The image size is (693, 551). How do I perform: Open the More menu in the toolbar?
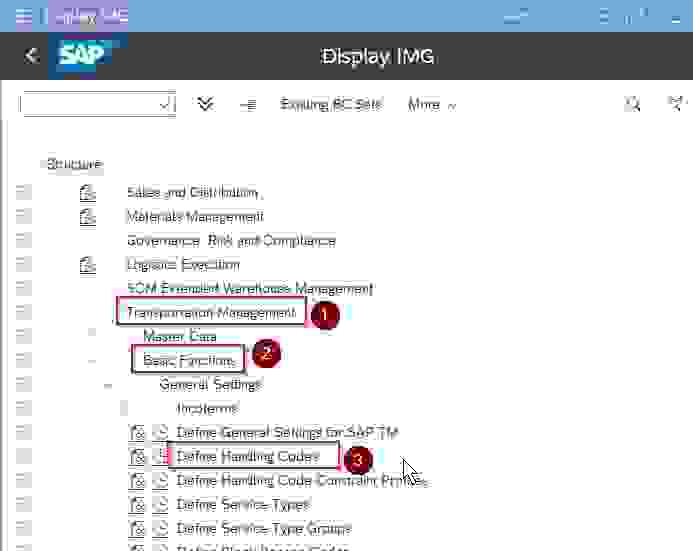[431, 104]
